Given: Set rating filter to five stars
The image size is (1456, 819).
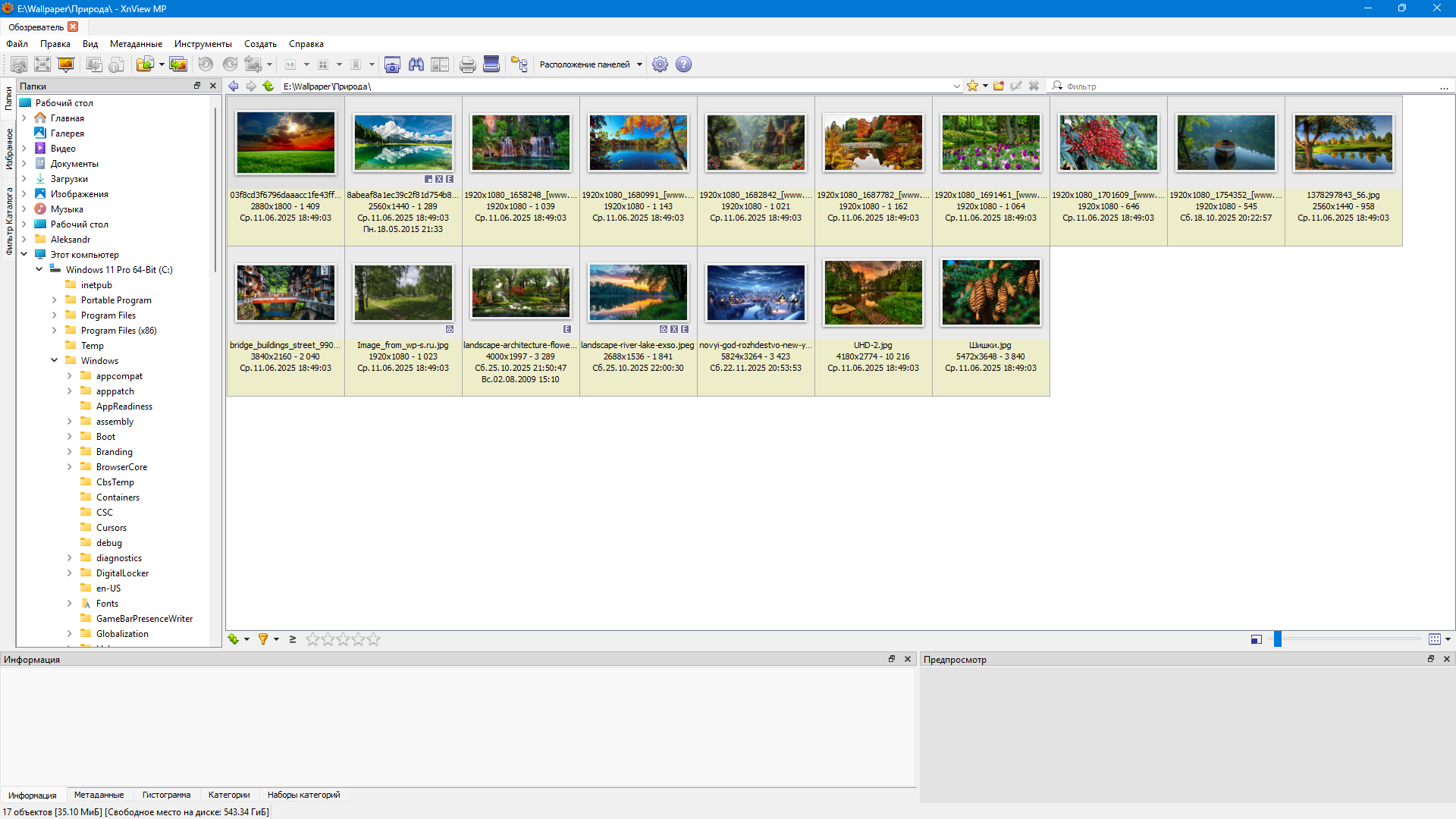Looking at the screenshot, I should [373, 639].
